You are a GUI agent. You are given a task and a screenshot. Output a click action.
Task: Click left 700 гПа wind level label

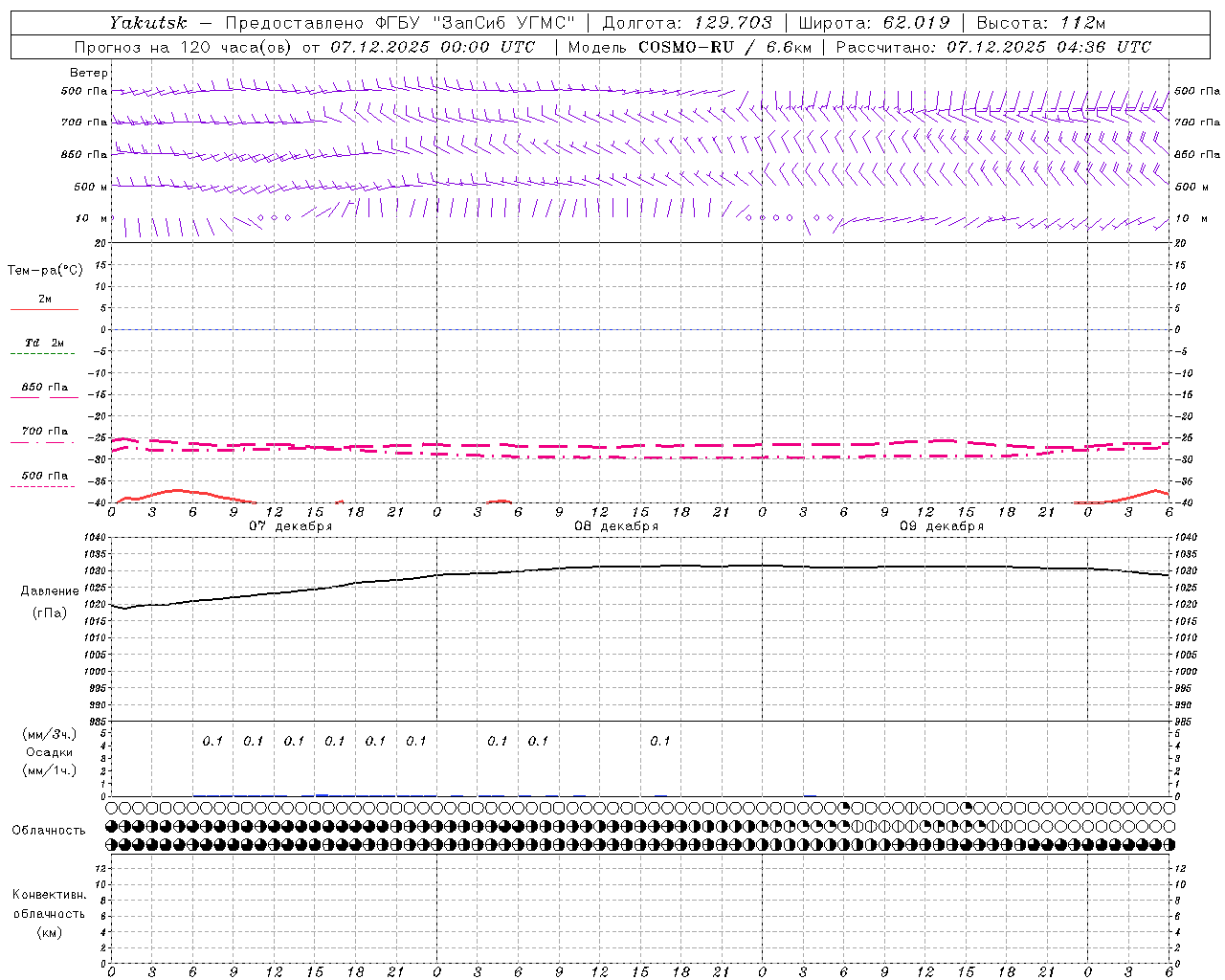(84, 122)
